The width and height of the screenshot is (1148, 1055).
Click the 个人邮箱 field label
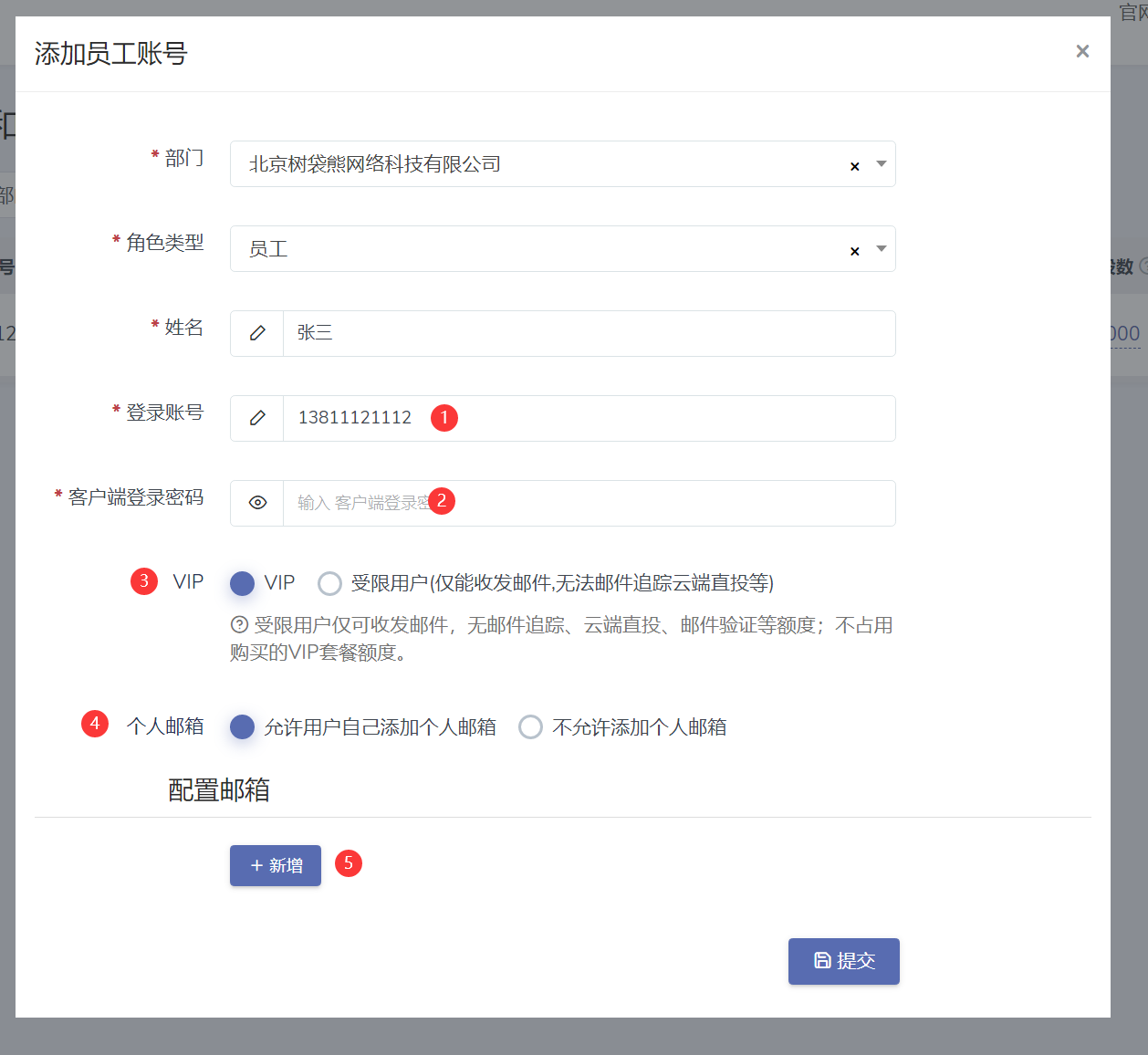coord(165,726)
